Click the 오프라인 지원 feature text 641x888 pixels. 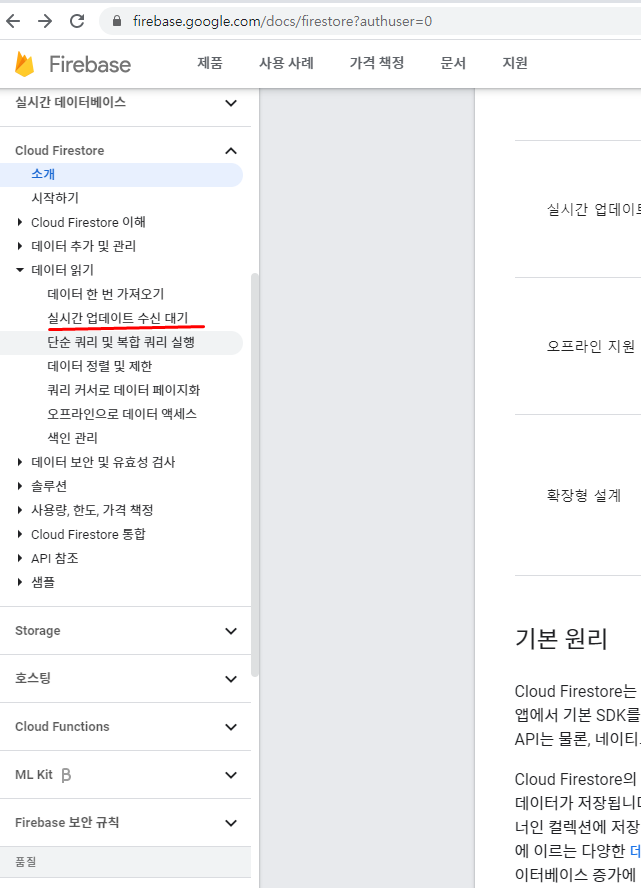click(591, 346)
